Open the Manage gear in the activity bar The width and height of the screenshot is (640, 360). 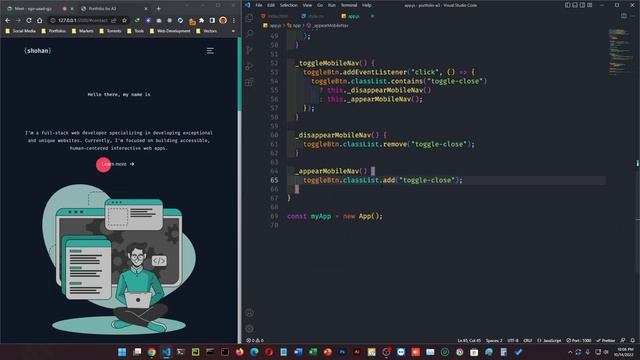249,329
